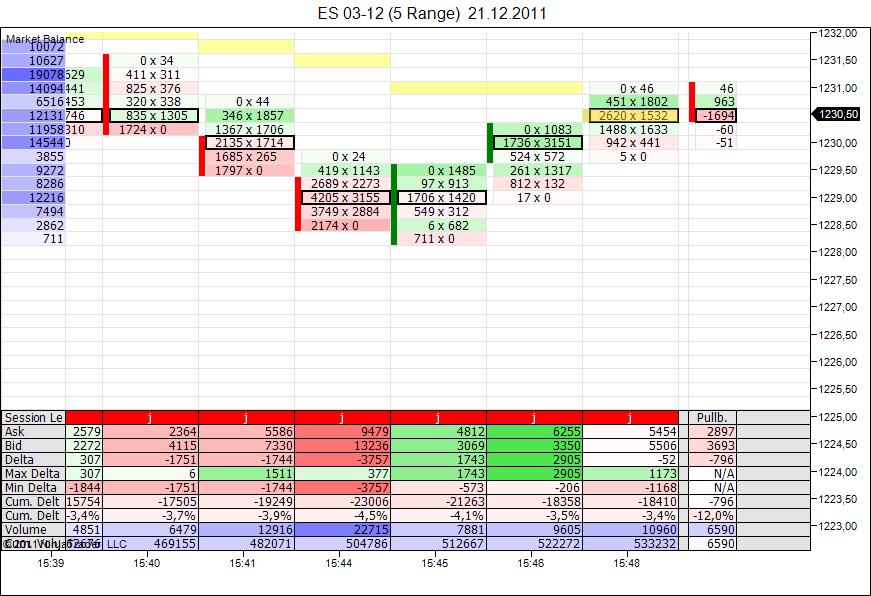Click pullback column value -1694

[717, 116]
